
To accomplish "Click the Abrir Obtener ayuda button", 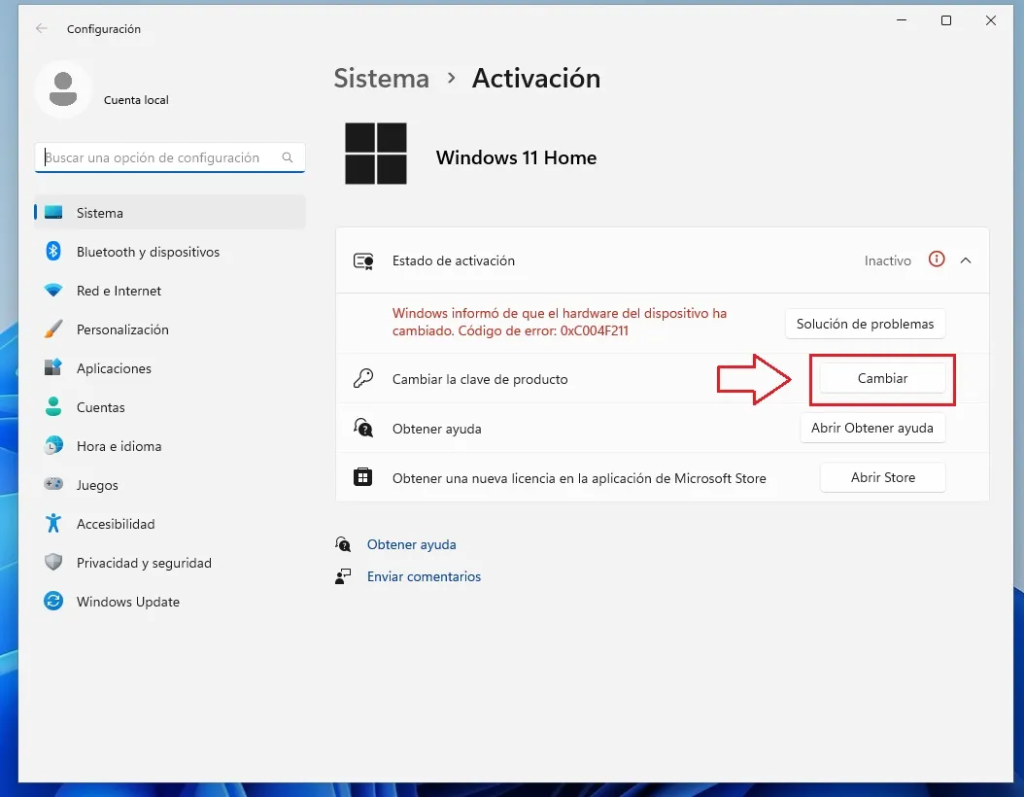I will click(x=872, y=428).
